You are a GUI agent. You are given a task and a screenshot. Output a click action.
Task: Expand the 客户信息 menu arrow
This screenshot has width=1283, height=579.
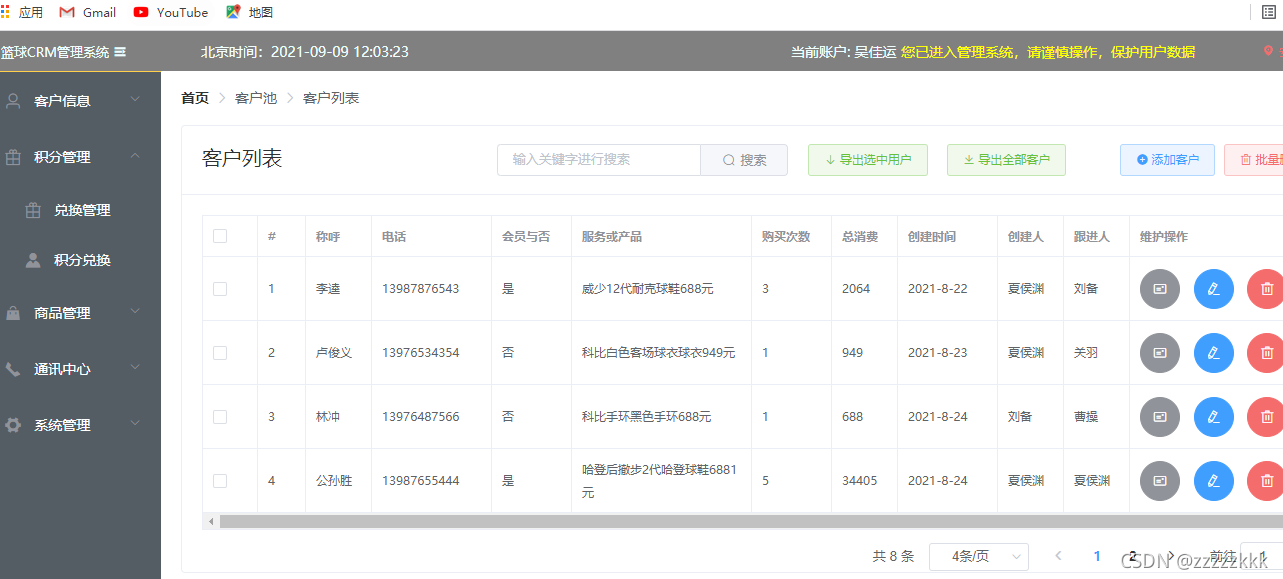pyautogui.click(x=135, y=100)
